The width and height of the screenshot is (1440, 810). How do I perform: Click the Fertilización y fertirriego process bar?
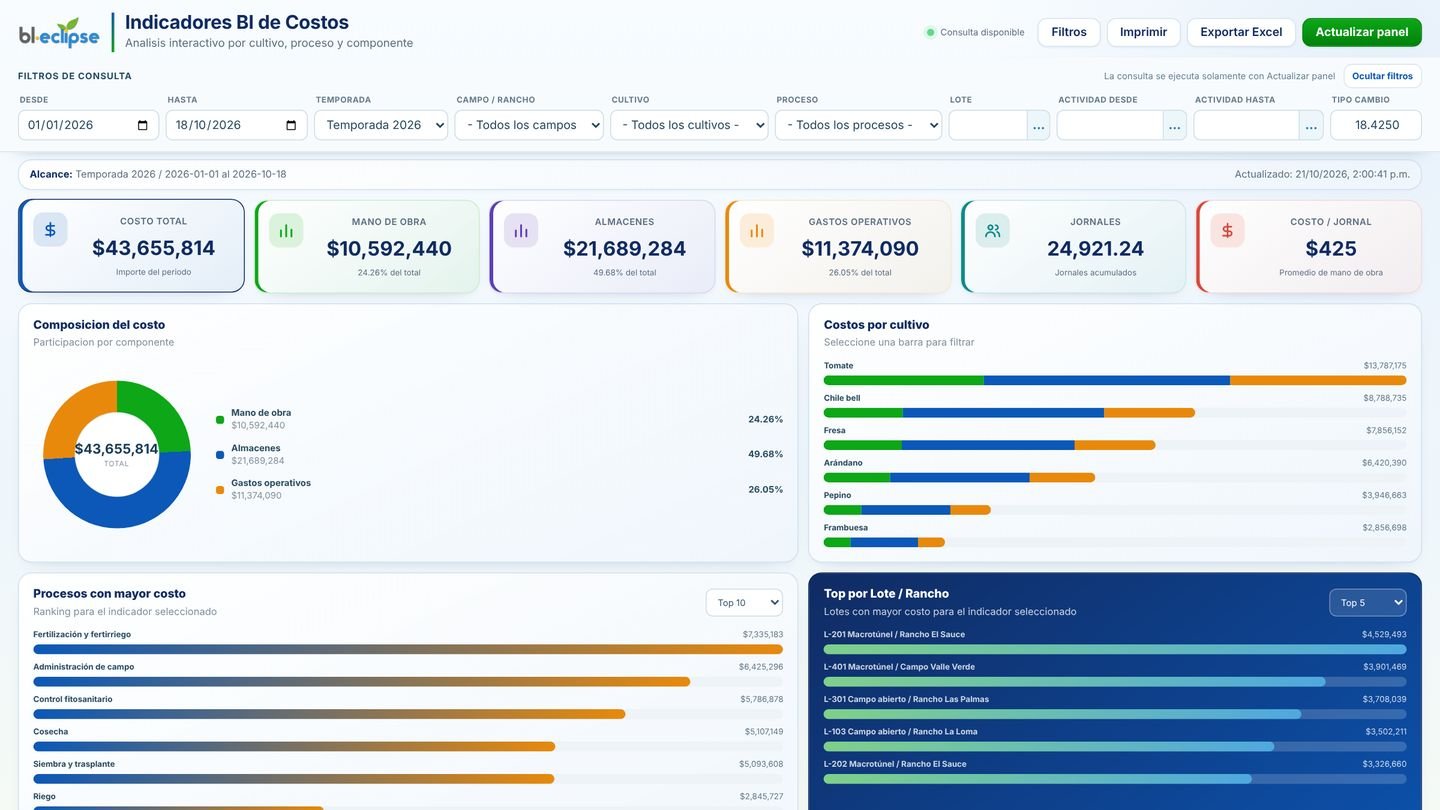[x=408, y=650]
